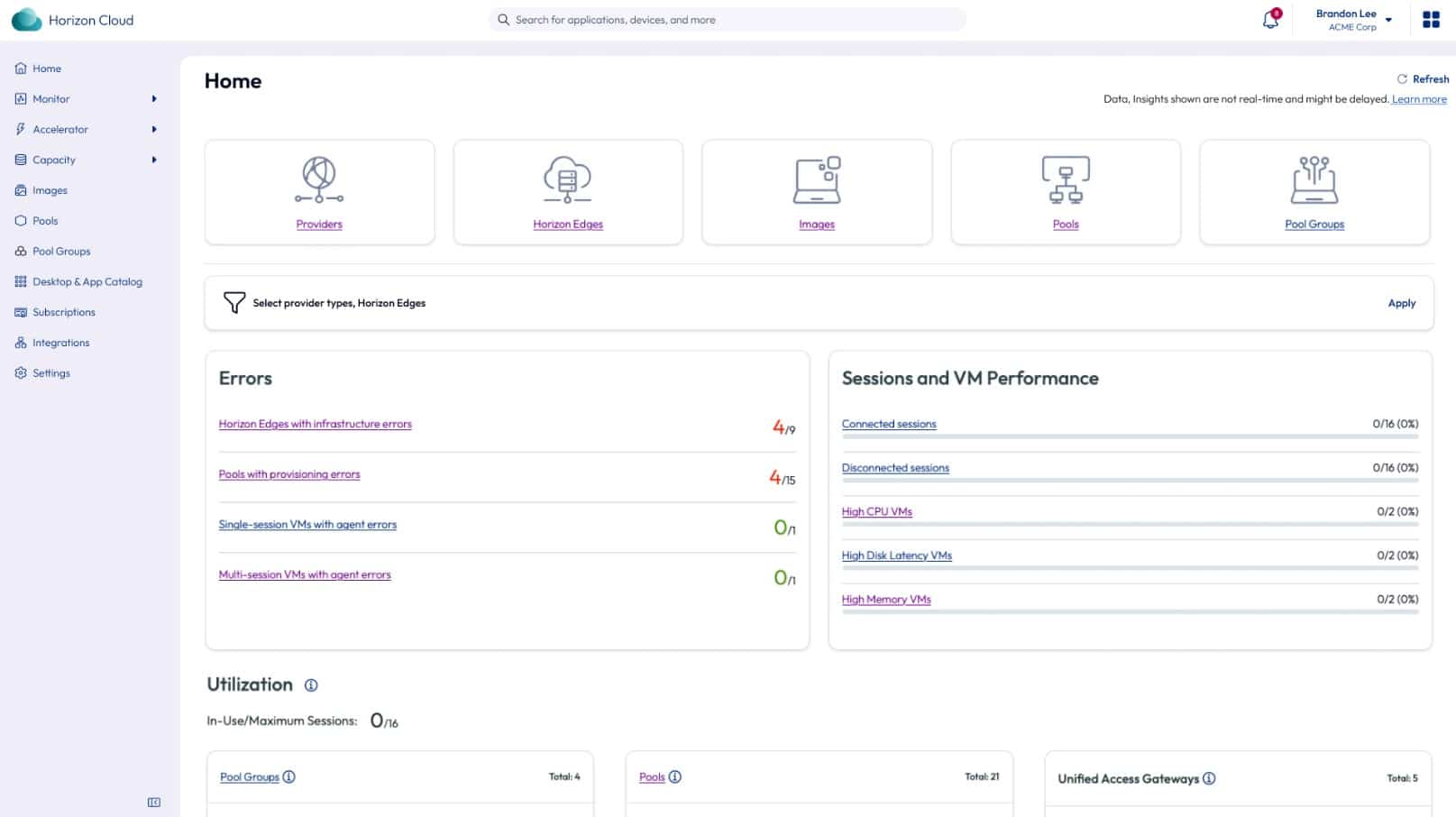Image resolution: width=1456 pixels, height=817 pixels.
Task: Click the Providers card icon
Action: coord(319,179)
